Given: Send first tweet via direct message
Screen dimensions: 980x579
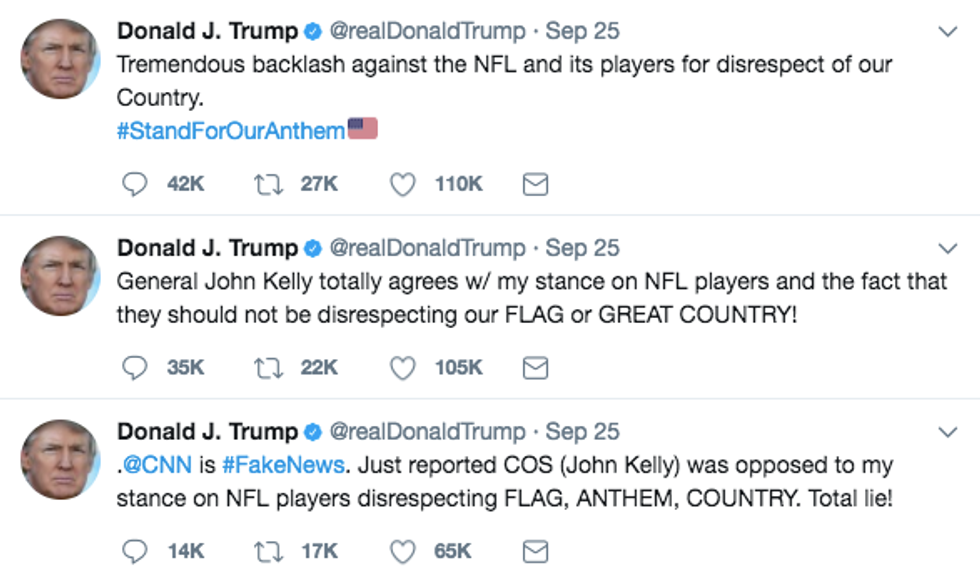Looking at the screenshot, I should pos(536,184).
